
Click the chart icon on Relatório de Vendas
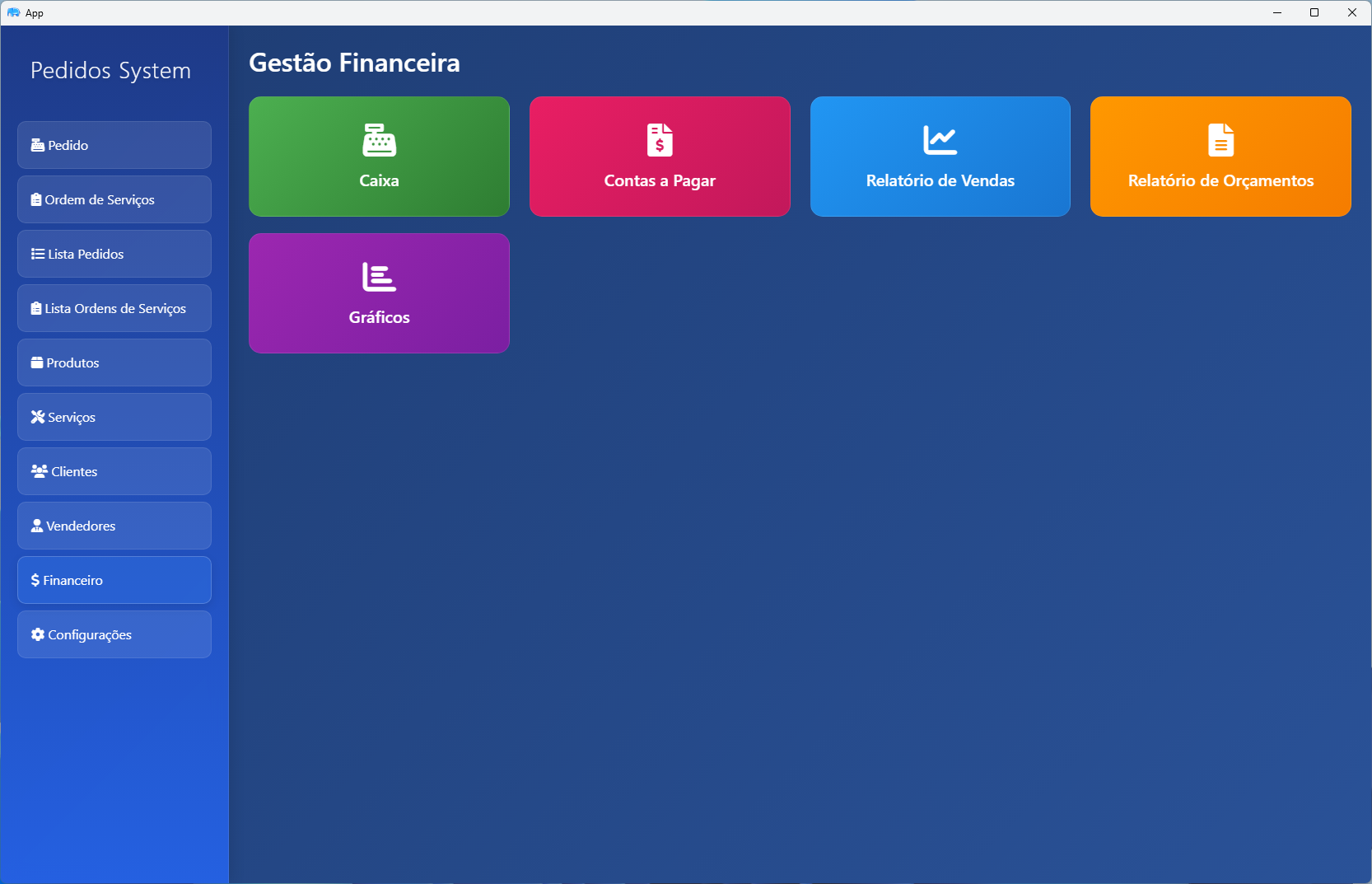940,140
